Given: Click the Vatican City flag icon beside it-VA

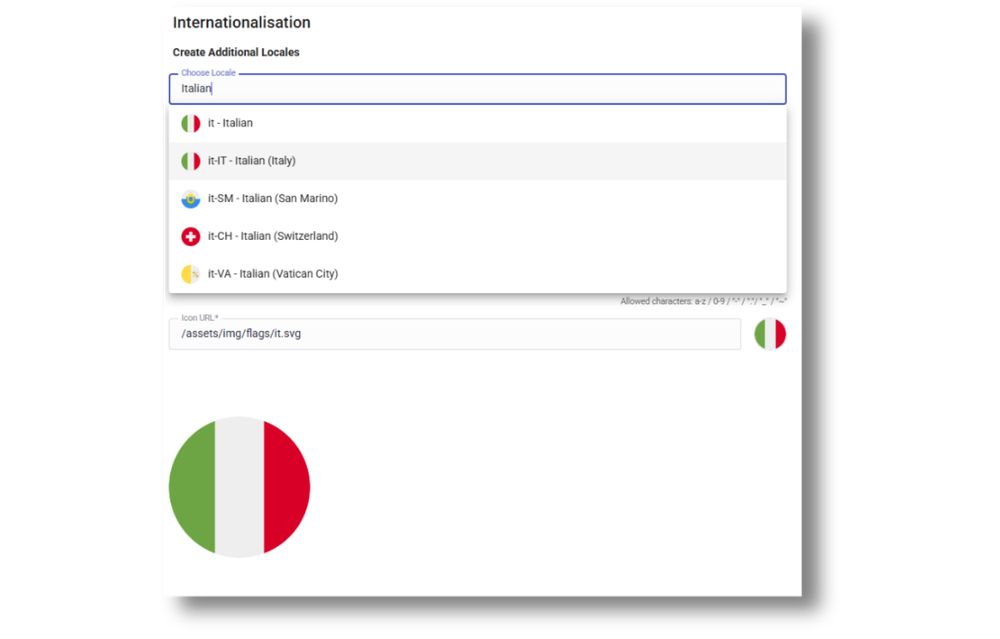Looking at the screenshot, I should [x=191, y=273].
